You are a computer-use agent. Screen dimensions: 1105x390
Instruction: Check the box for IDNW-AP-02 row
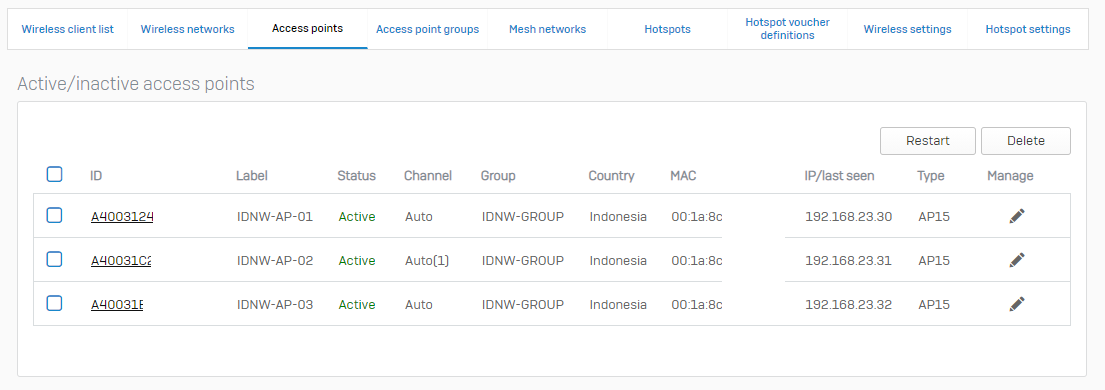[x=54, y=260]
